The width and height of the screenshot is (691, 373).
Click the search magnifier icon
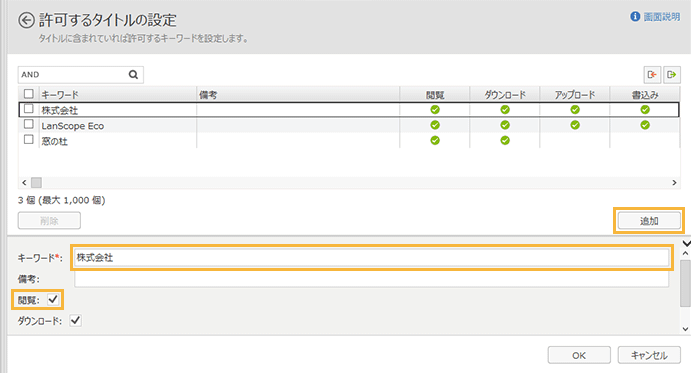click(x=133, y=75)
